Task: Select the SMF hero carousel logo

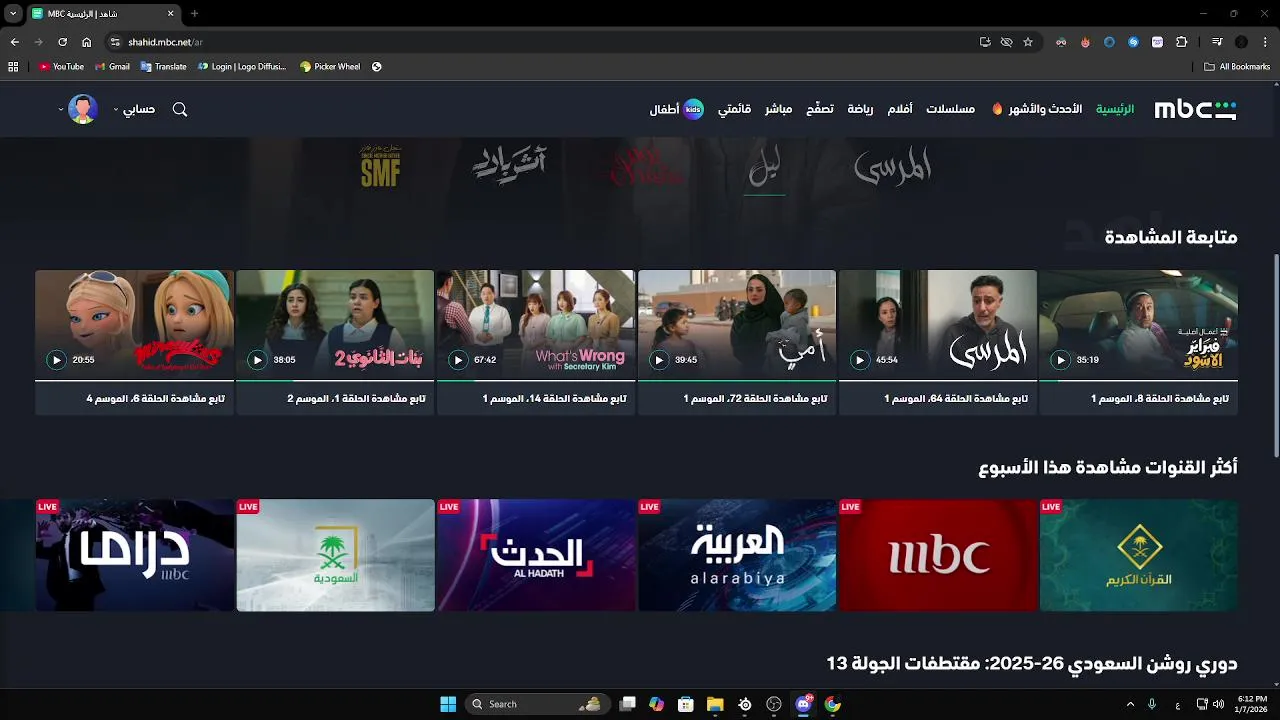Action: click(381, 167)
